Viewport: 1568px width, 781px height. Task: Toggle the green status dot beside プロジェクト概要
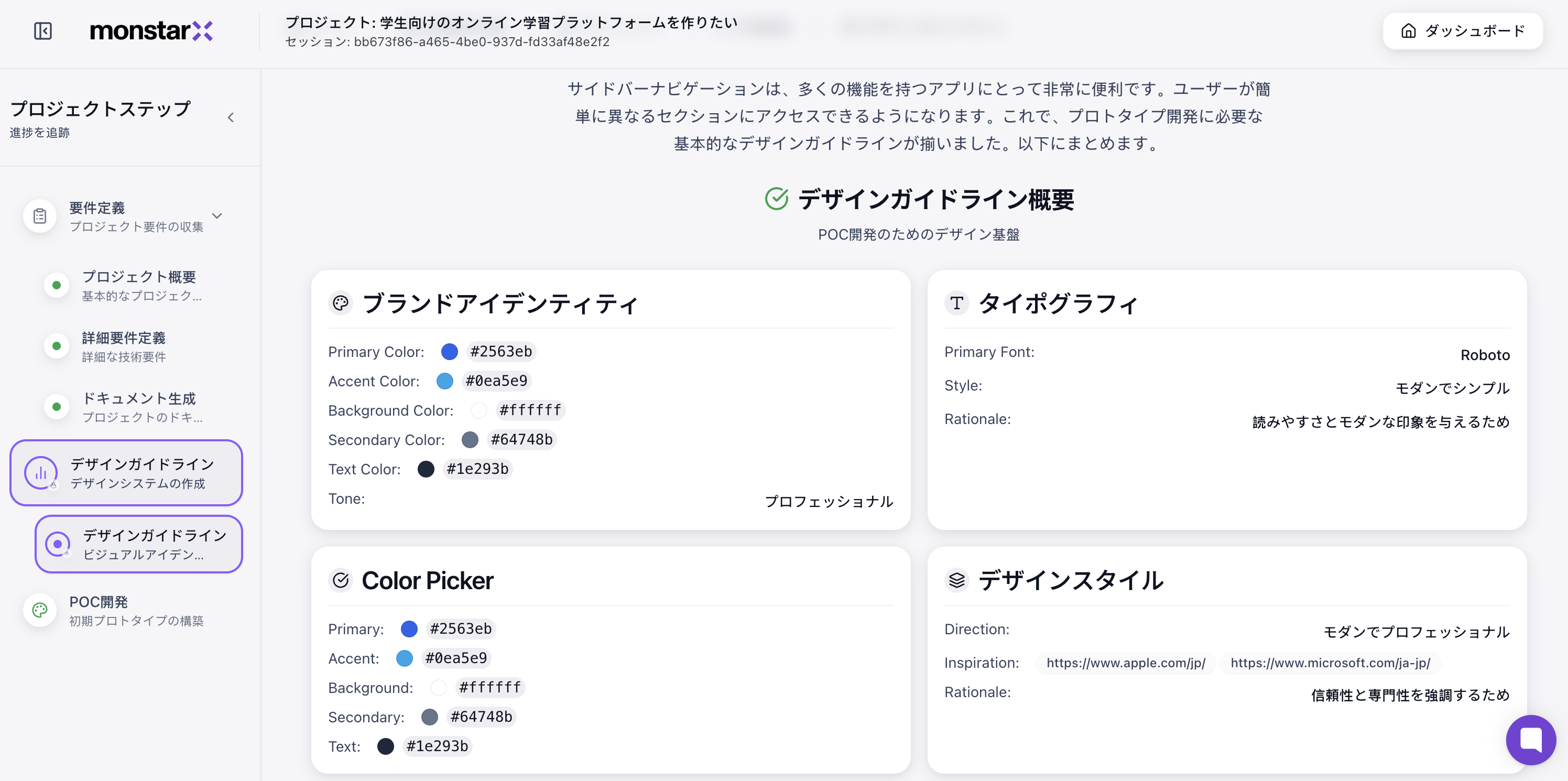(57, 284)
